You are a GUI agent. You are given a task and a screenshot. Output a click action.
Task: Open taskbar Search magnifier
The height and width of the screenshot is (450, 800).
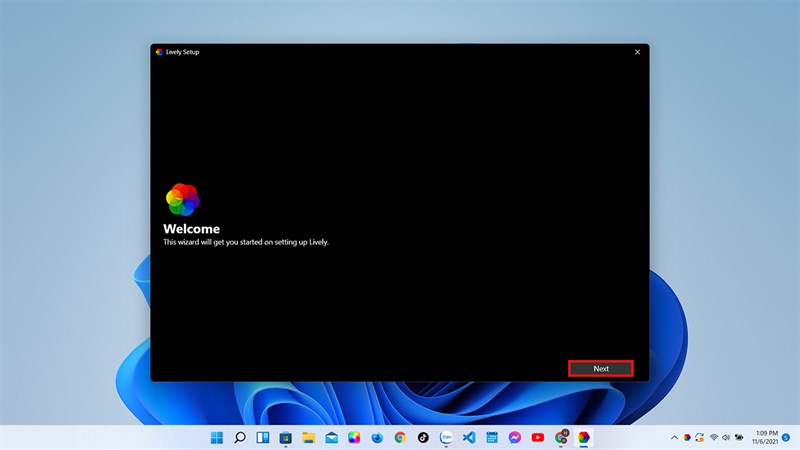[240, 437]
